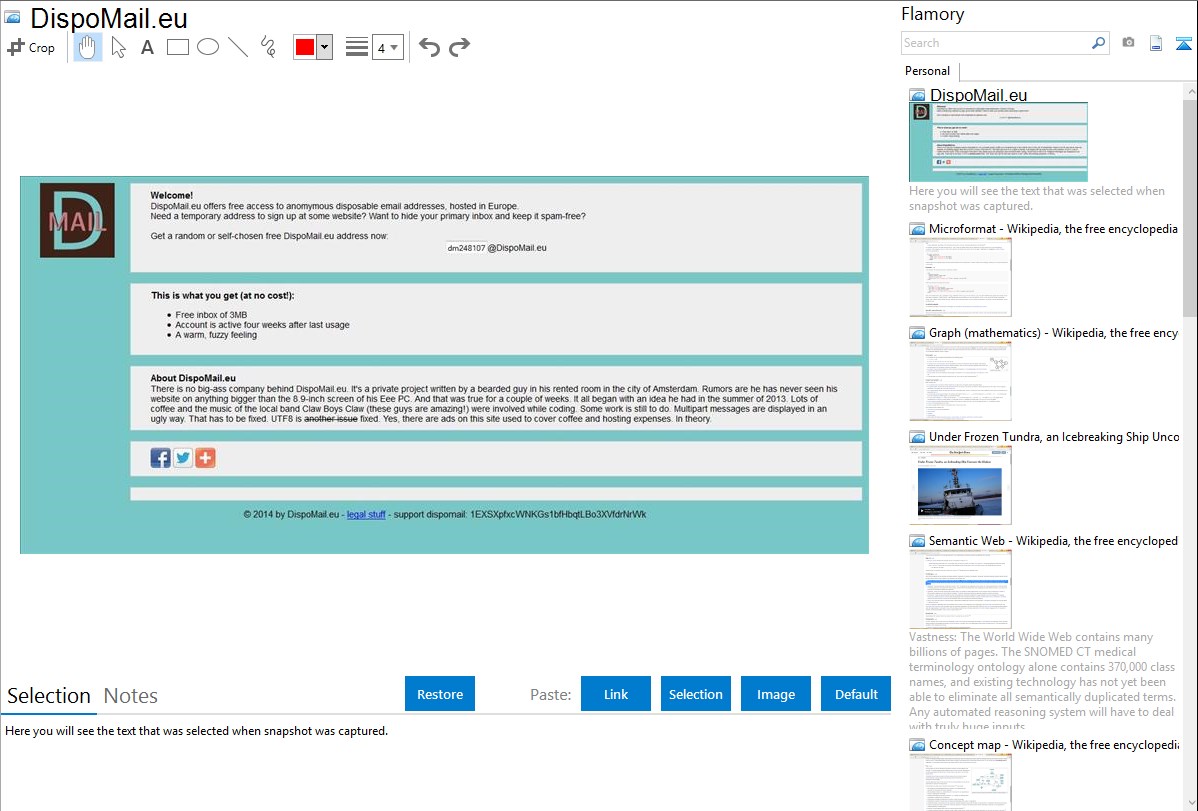Open the Concept map snapshot thumbnail
This screenshot has width=1198, height=811.
pos(960,782)
